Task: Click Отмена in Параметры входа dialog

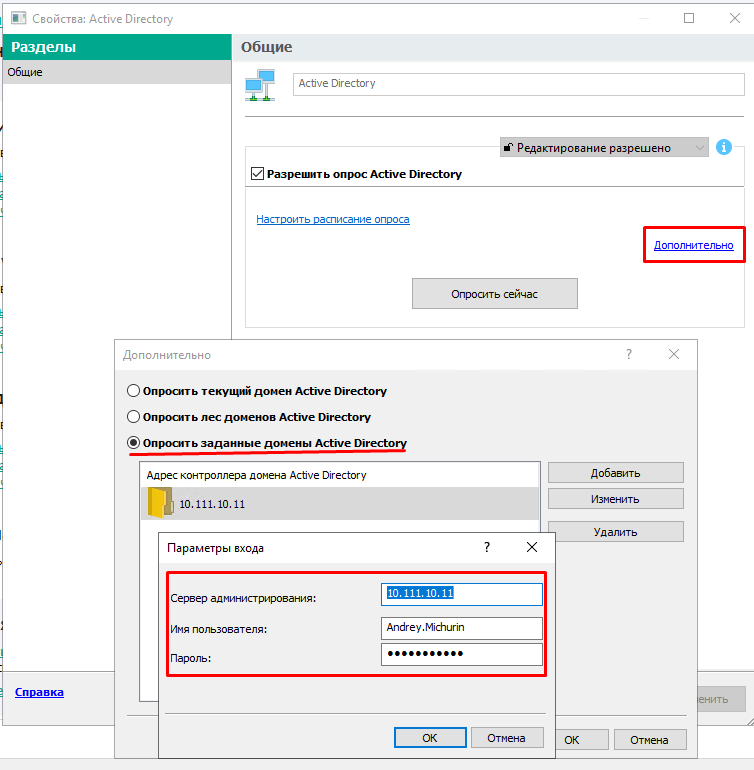Action: 506,738
